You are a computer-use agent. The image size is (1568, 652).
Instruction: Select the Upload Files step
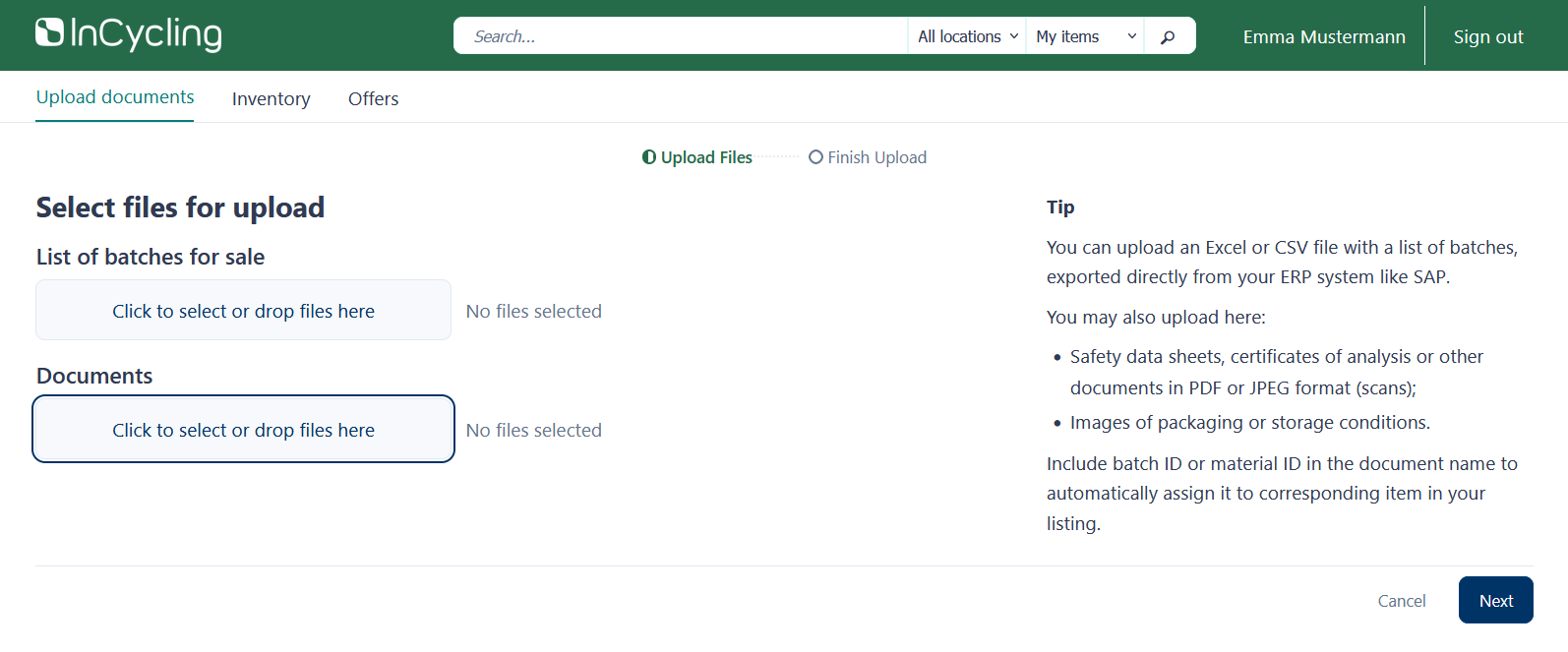(697, 157)
